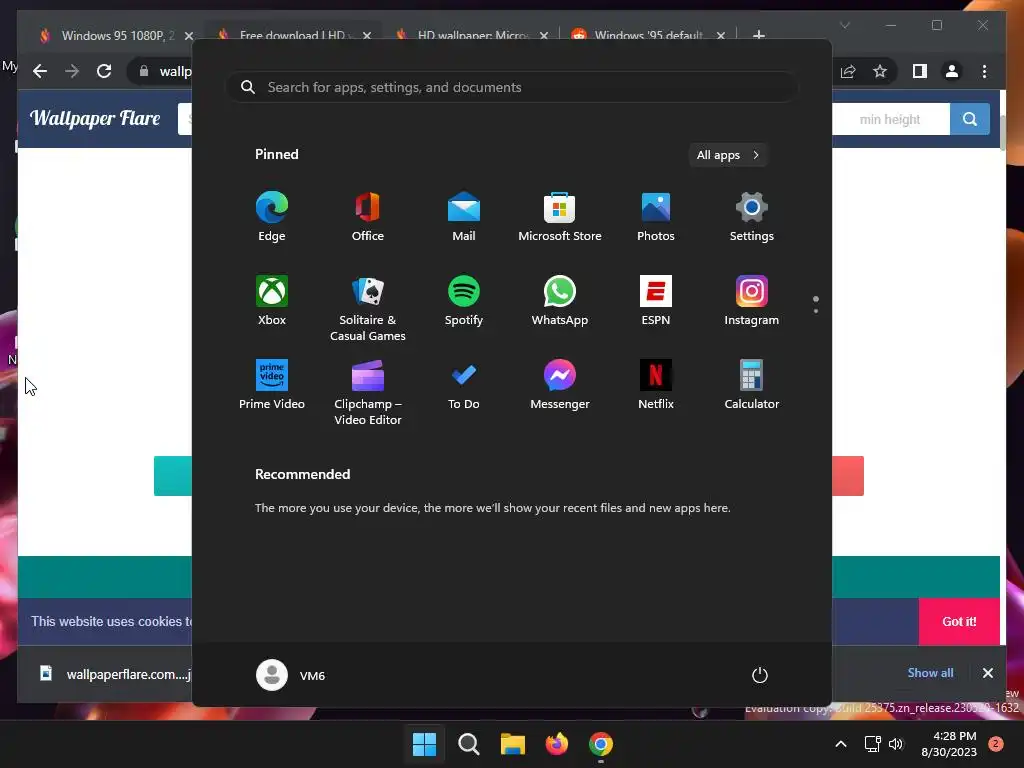
Task: Open taskbar Search
Action: [x=468, y=744]
